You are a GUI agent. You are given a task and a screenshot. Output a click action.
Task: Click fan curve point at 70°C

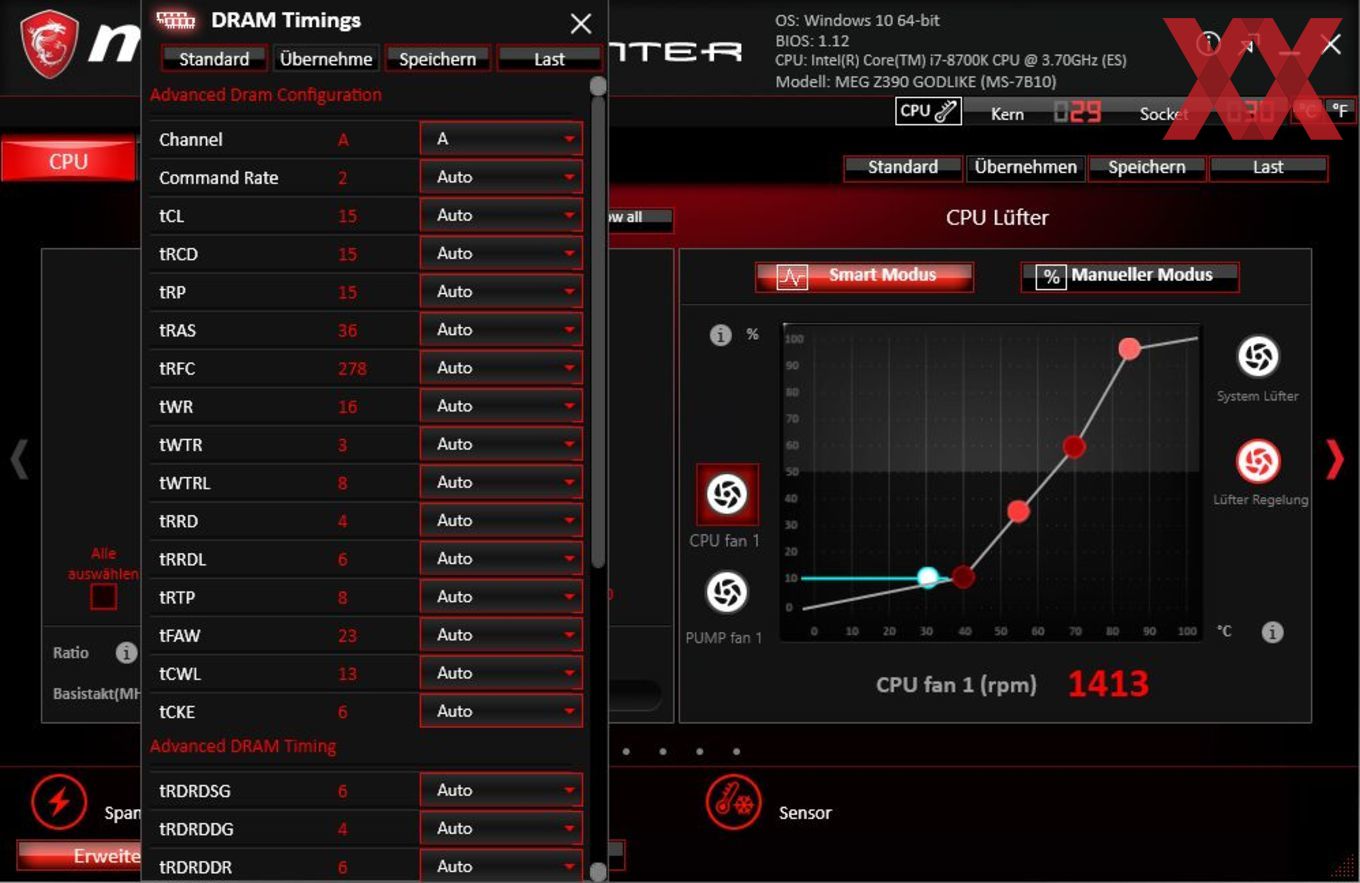[1074, 447]
